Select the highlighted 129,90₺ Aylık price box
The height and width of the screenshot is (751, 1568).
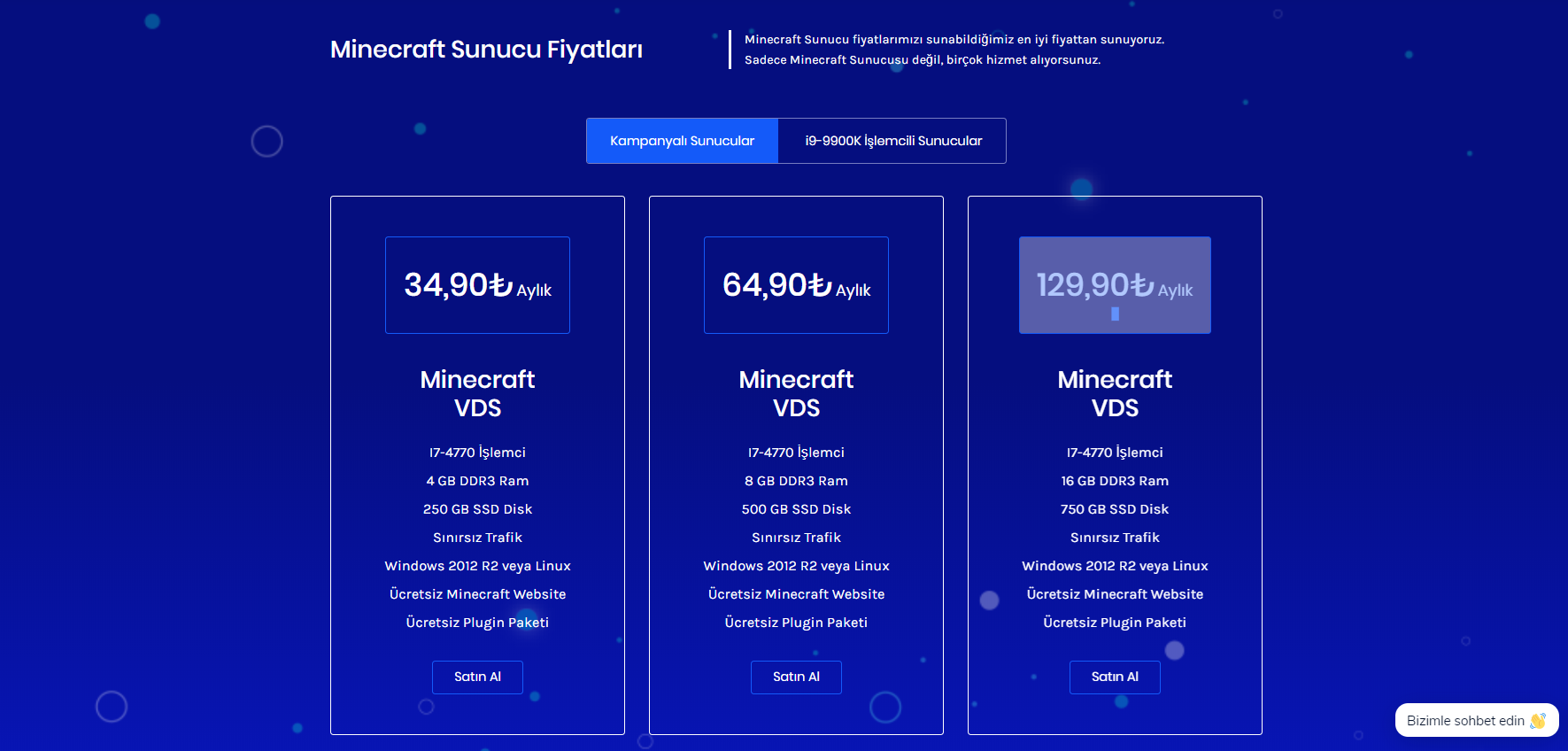tap(1115, 285)
